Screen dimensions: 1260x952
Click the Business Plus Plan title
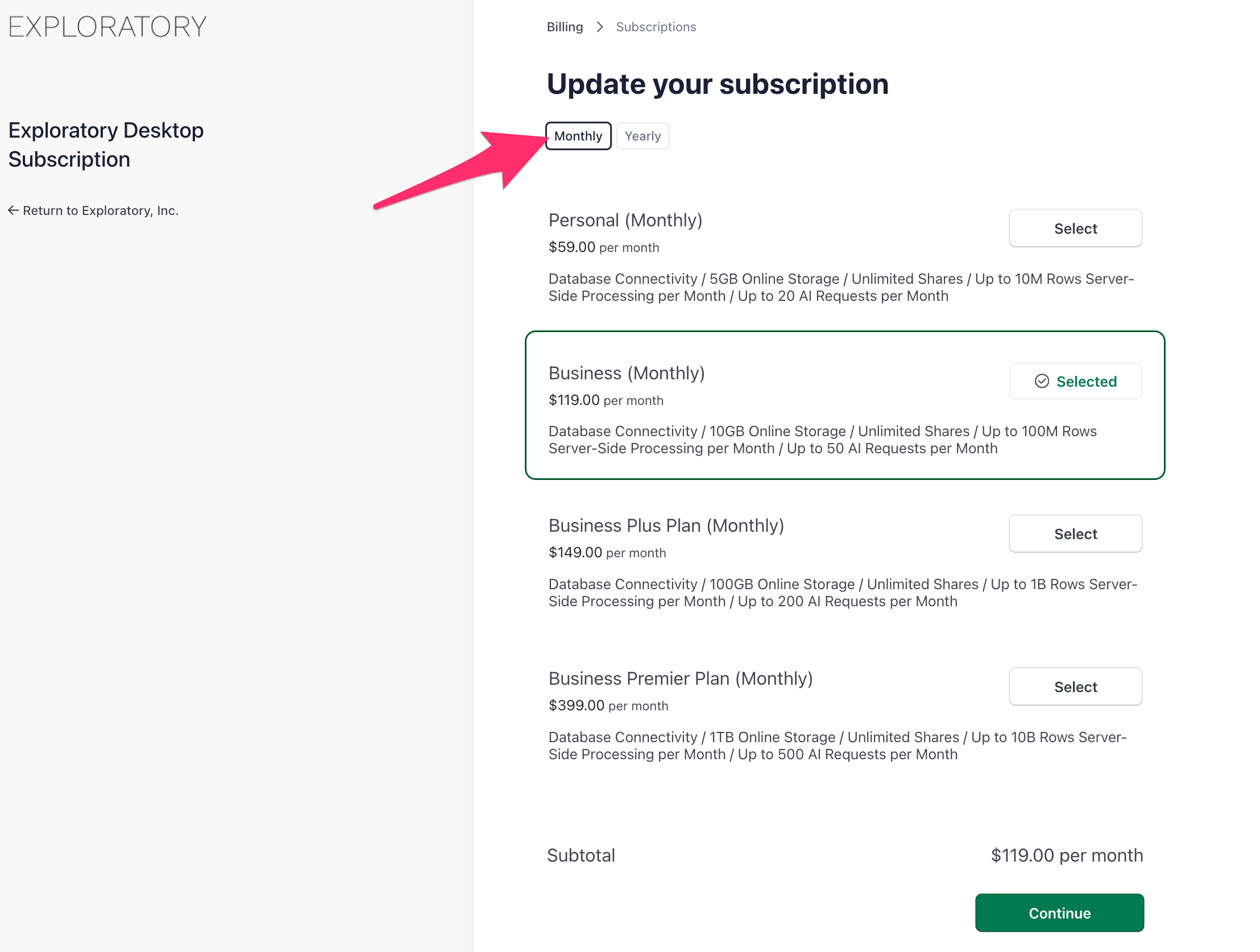pos(666,526)
